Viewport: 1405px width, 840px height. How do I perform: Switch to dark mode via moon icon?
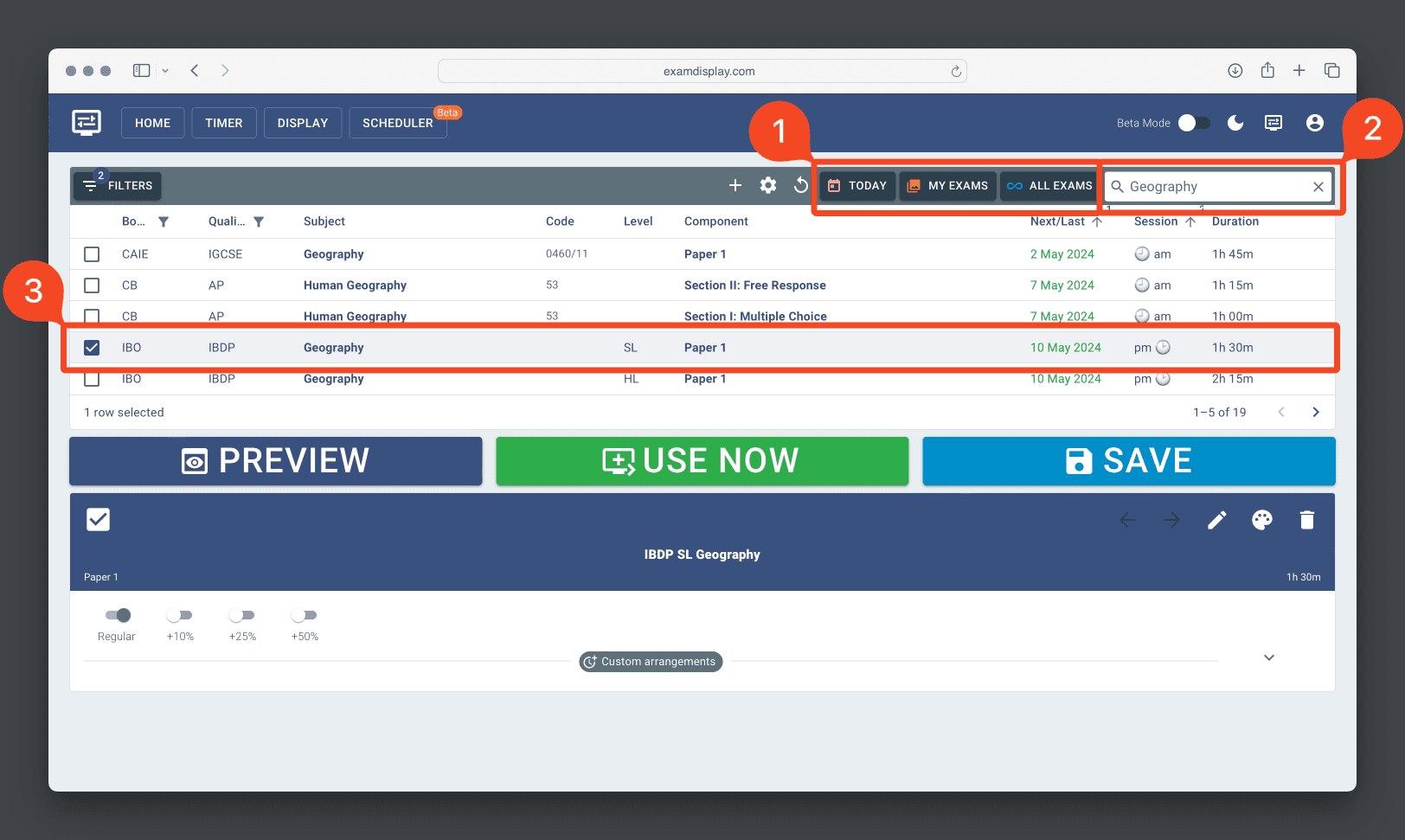click(1235, 123)
